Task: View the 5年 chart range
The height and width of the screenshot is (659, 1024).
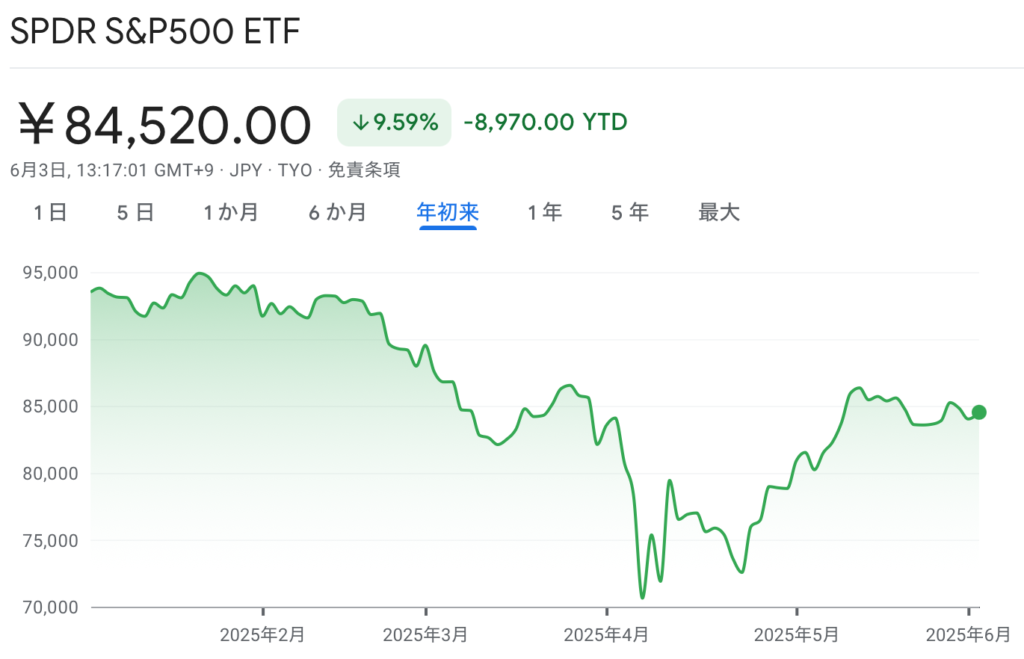Action: tap(630, 212)
